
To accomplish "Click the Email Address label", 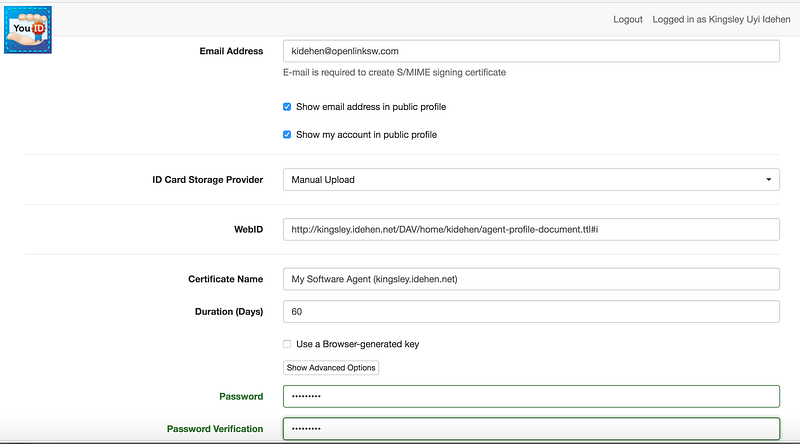I will (x=231, y=51).
